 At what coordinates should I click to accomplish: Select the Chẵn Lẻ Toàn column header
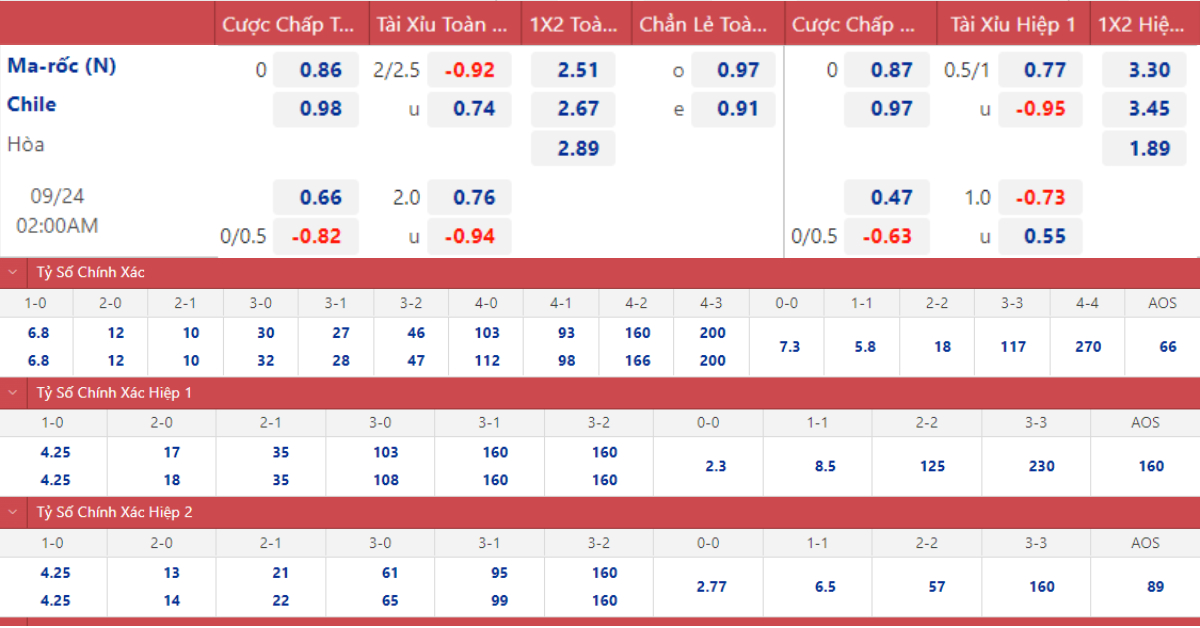pyautogui.click(x=706, y=24)
